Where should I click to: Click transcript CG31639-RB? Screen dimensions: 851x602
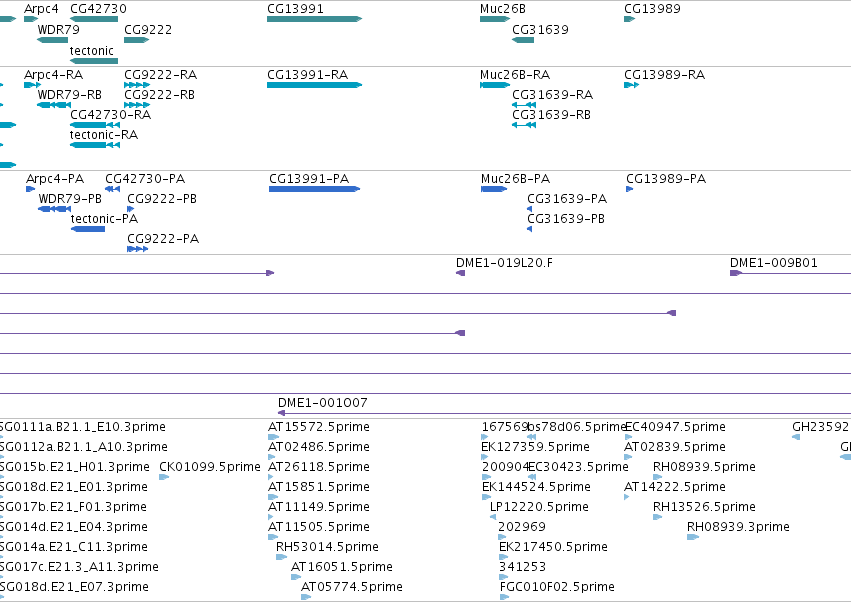[x=551, y=115]
